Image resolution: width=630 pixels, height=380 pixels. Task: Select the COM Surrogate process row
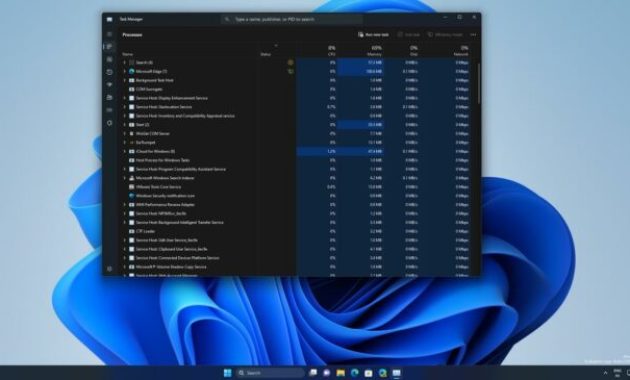297,89
